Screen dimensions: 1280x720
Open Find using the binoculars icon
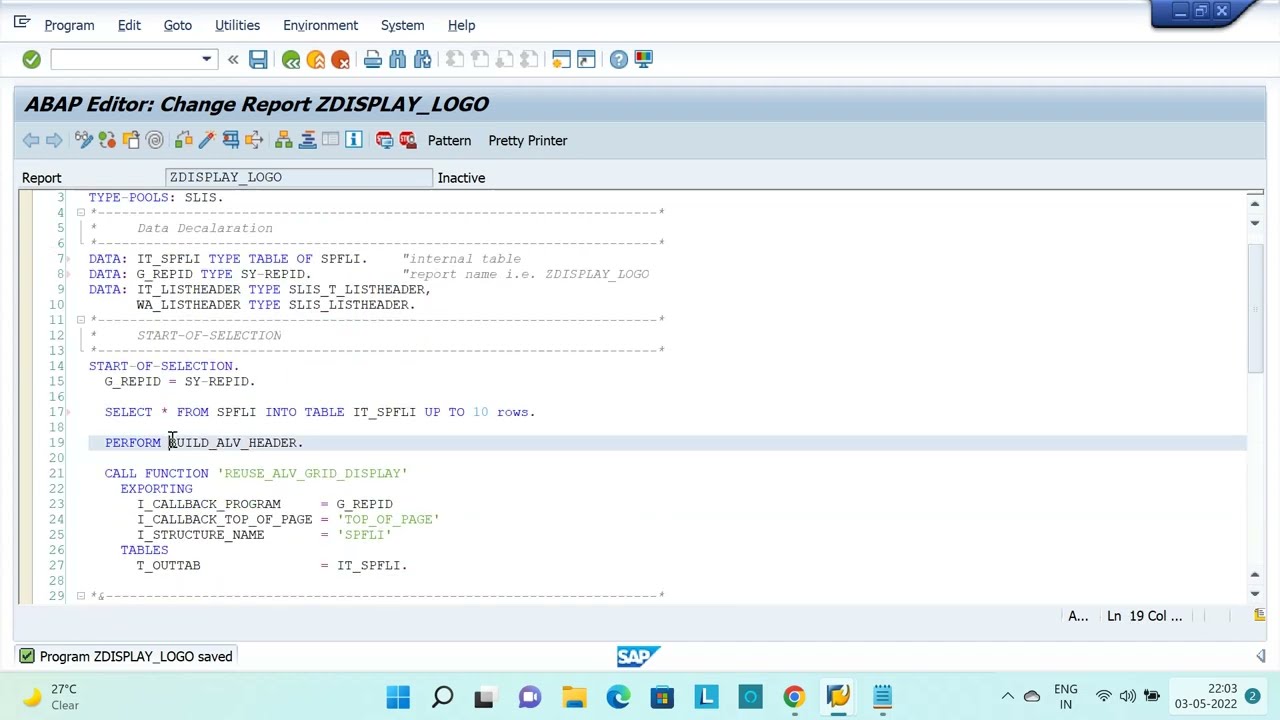pyautogui.click(x=398, y=60)
